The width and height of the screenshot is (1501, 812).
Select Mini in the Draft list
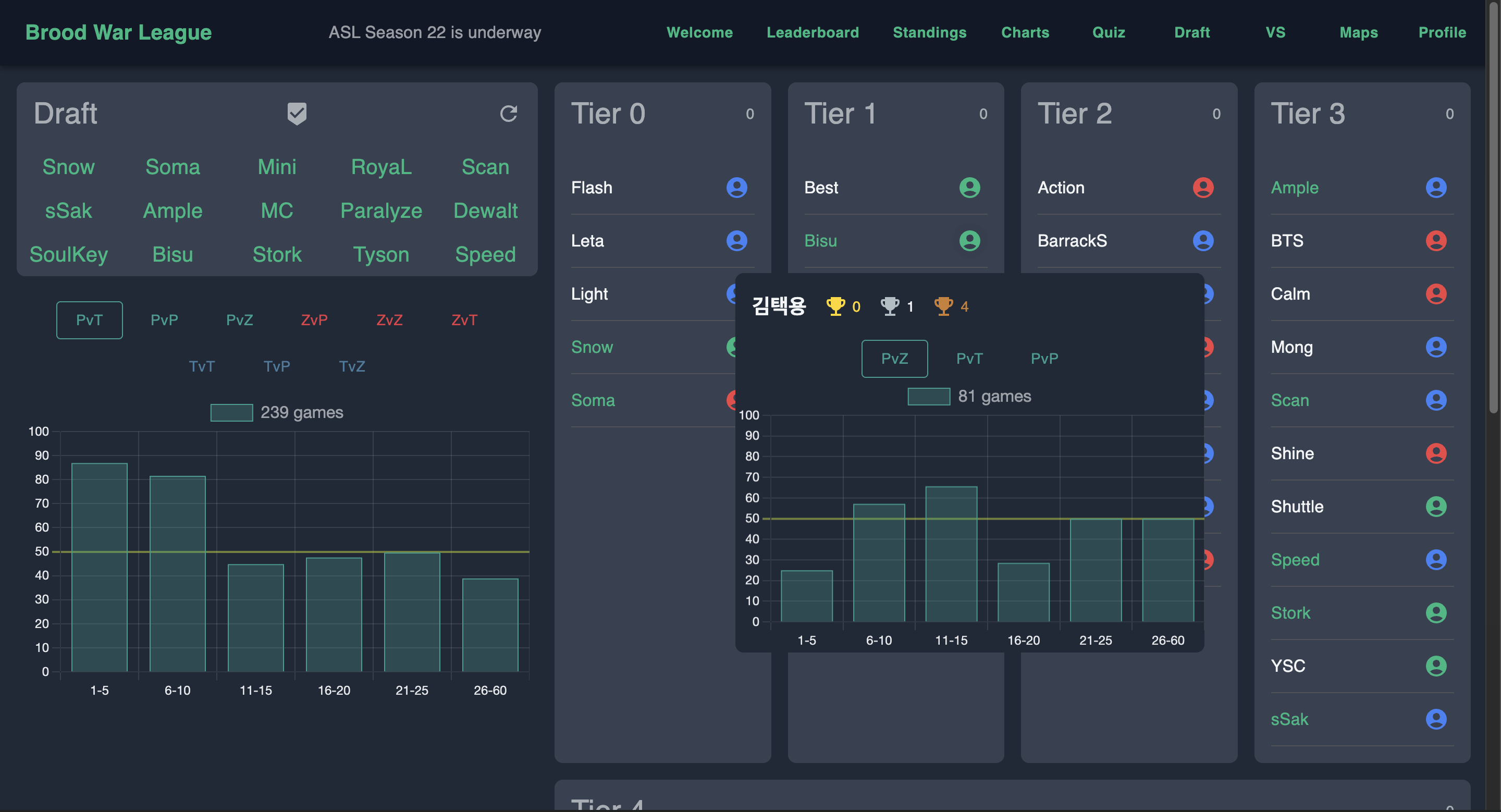(277, 167)
